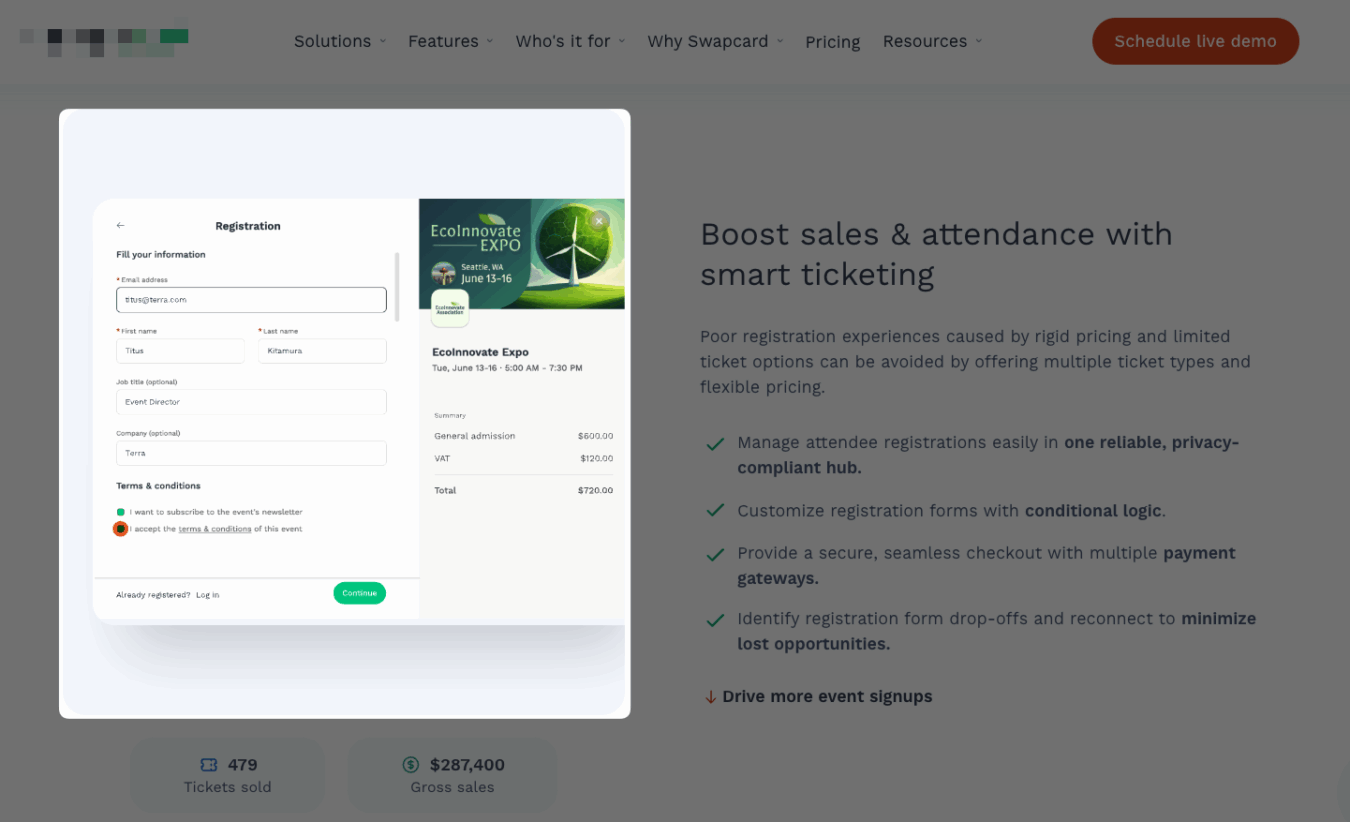This screenshot has height=822, width=1350.
Task: Expand the Why Swapcard menu
Action: pos(715,41)
